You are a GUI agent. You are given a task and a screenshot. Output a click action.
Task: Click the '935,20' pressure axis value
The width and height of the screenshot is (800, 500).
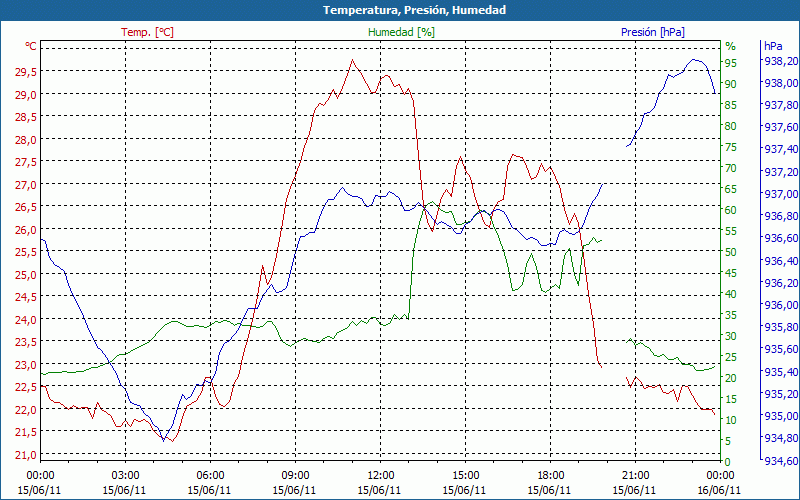(780, 394)
